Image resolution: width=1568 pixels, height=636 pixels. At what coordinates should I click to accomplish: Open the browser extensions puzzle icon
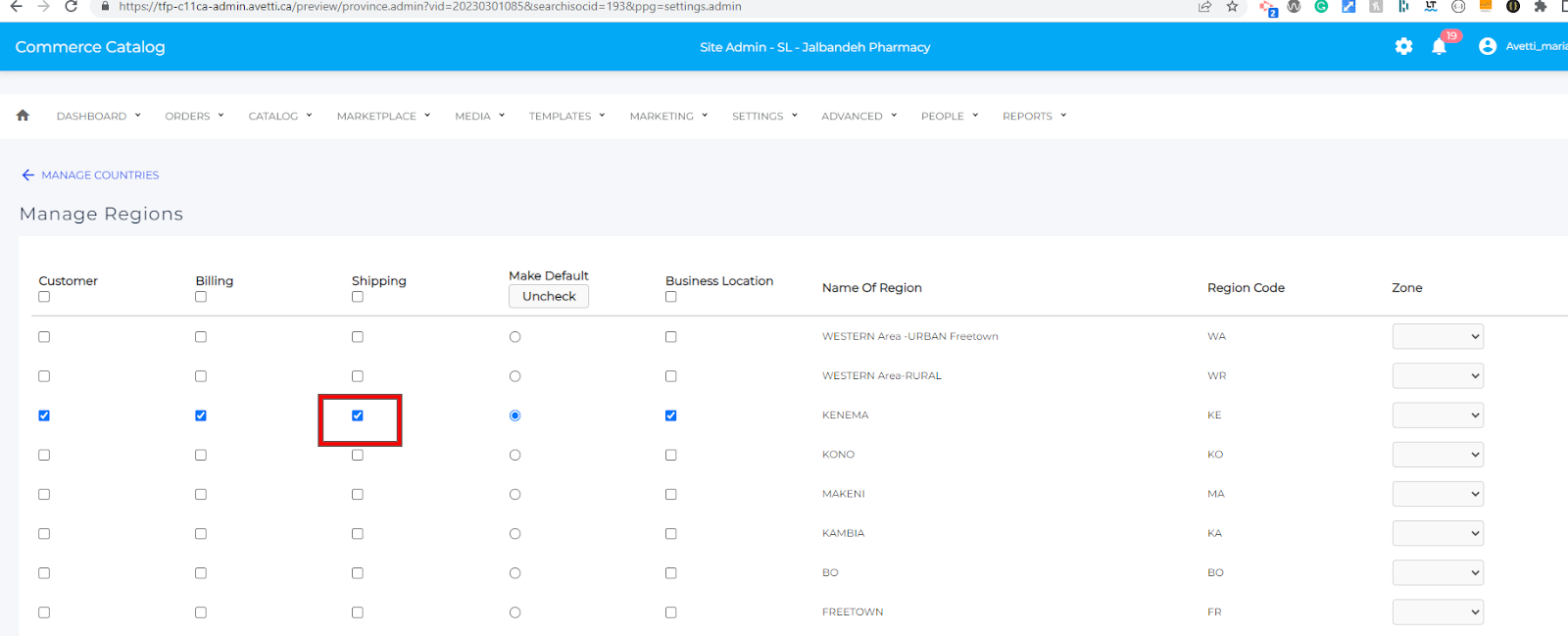click(1540, 6)
